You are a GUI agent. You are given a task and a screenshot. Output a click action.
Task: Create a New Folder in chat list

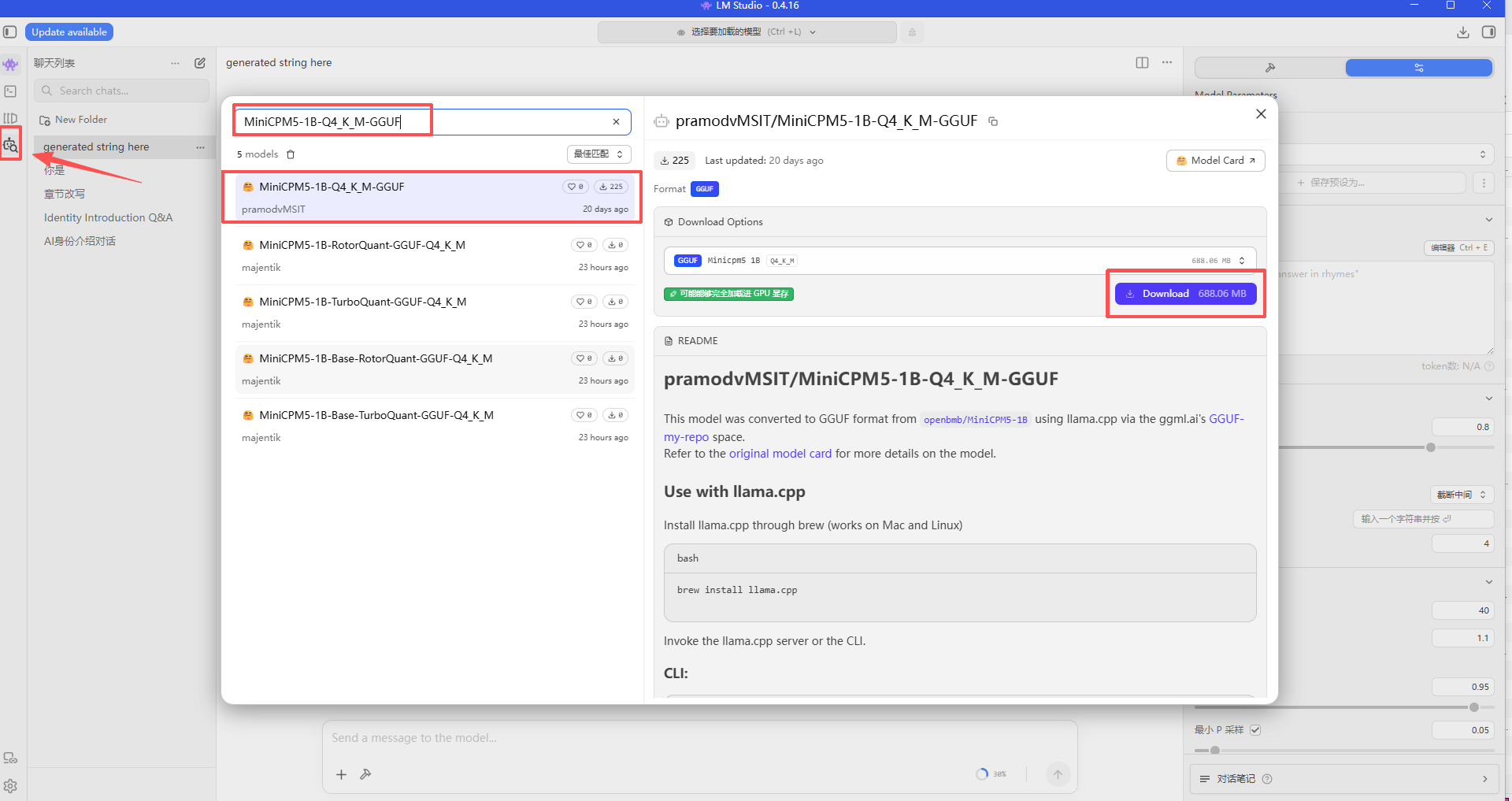(73, 120)
